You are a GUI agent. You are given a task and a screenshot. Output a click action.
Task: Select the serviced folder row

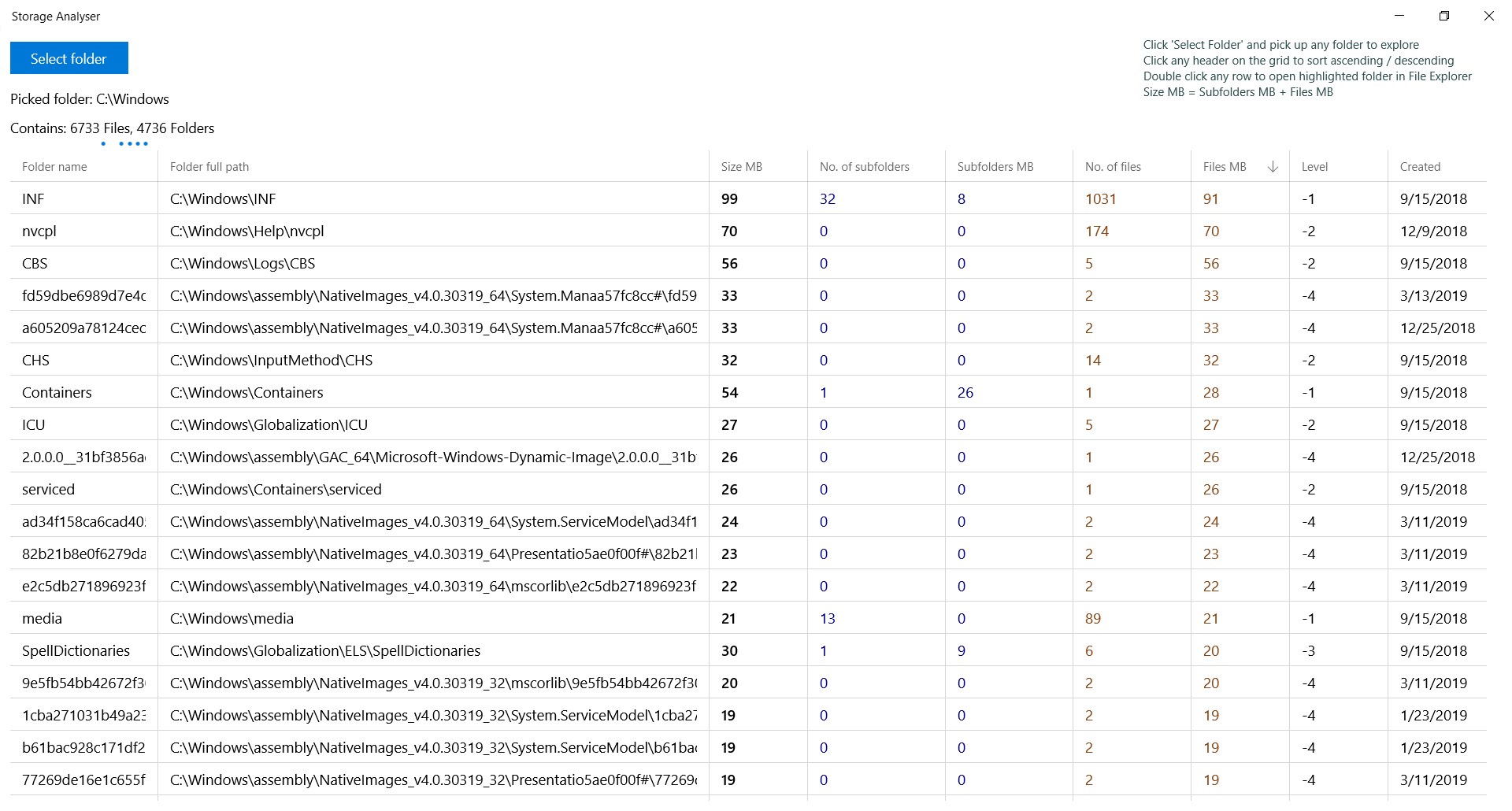pos(48,490)
